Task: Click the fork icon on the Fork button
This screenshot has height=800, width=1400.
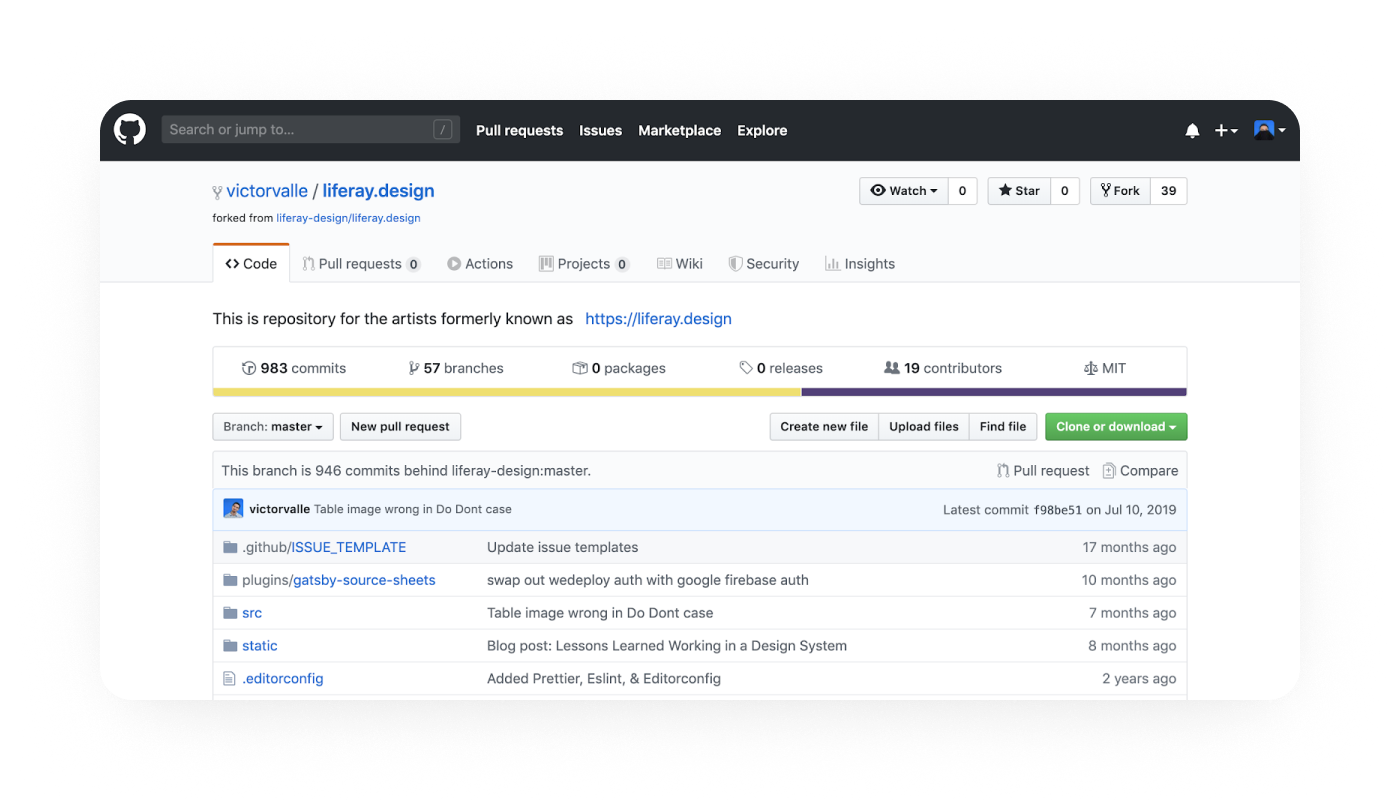Action: [1104, 190]
